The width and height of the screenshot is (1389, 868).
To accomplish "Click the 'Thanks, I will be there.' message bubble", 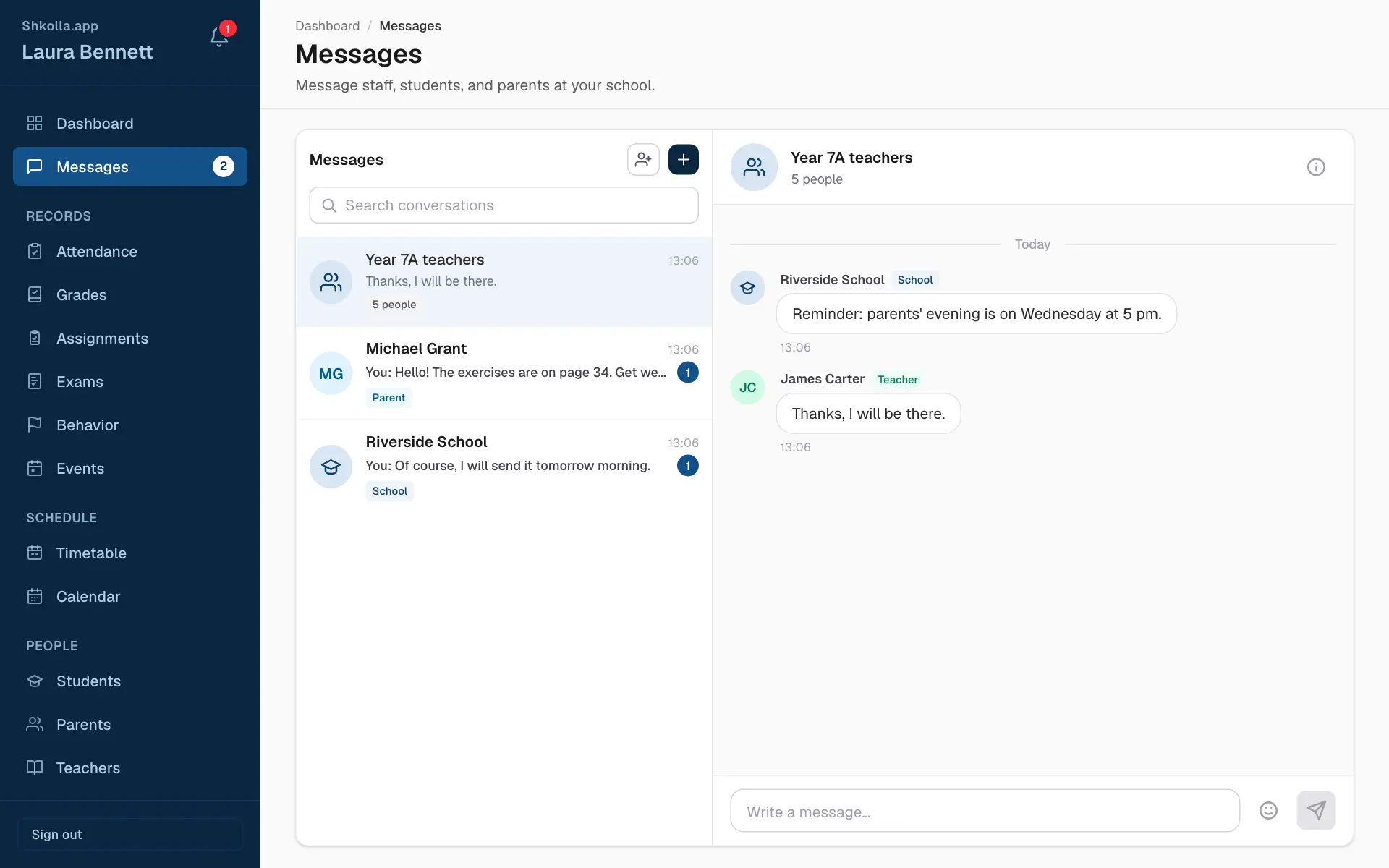I will point(868,414).
